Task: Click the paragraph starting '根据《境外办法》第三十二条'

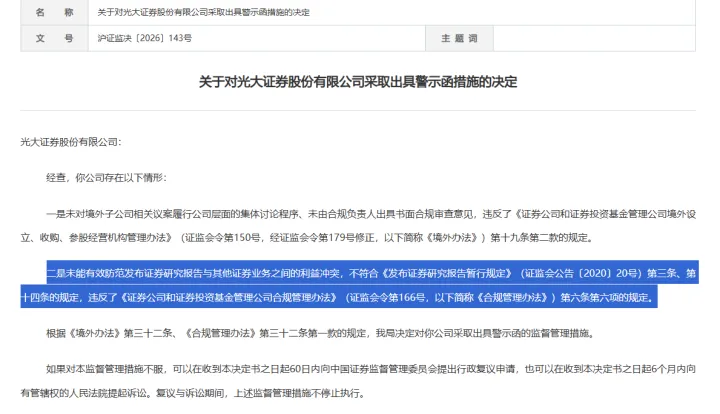Action: point(321,333)
